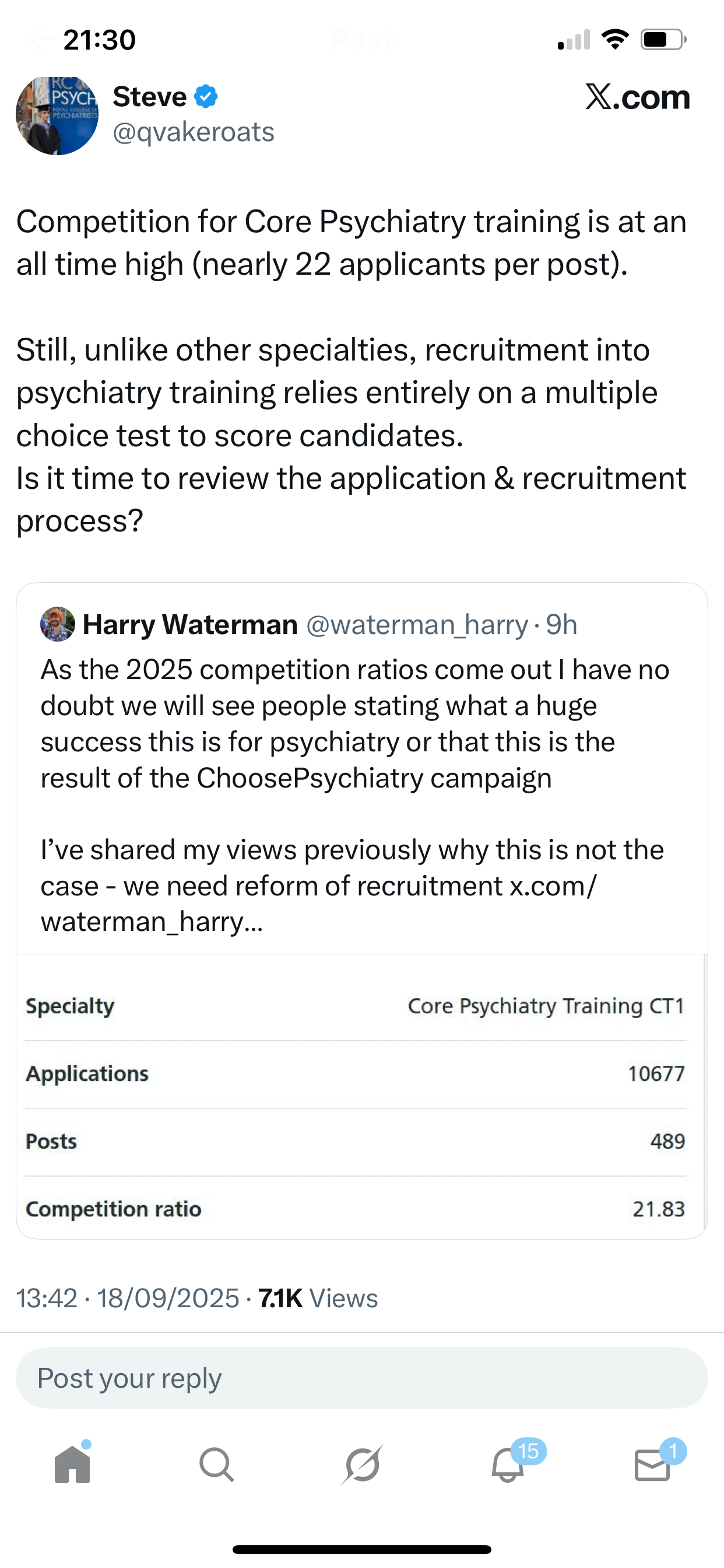Viewport: 724px width, 1568px height.
Task: Tap the Wi-Fi status icon
Action: pos(615,40)
